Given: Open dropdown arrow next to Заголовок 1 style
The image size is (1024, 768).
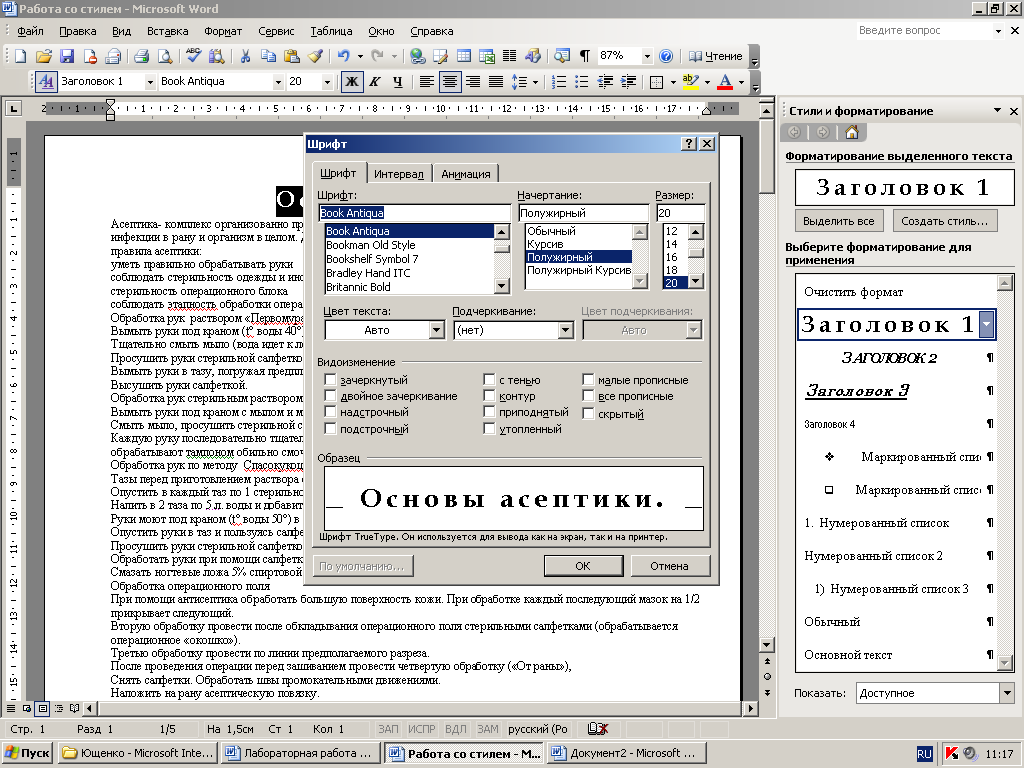Looking at the screenshot, I should point(987,325).
